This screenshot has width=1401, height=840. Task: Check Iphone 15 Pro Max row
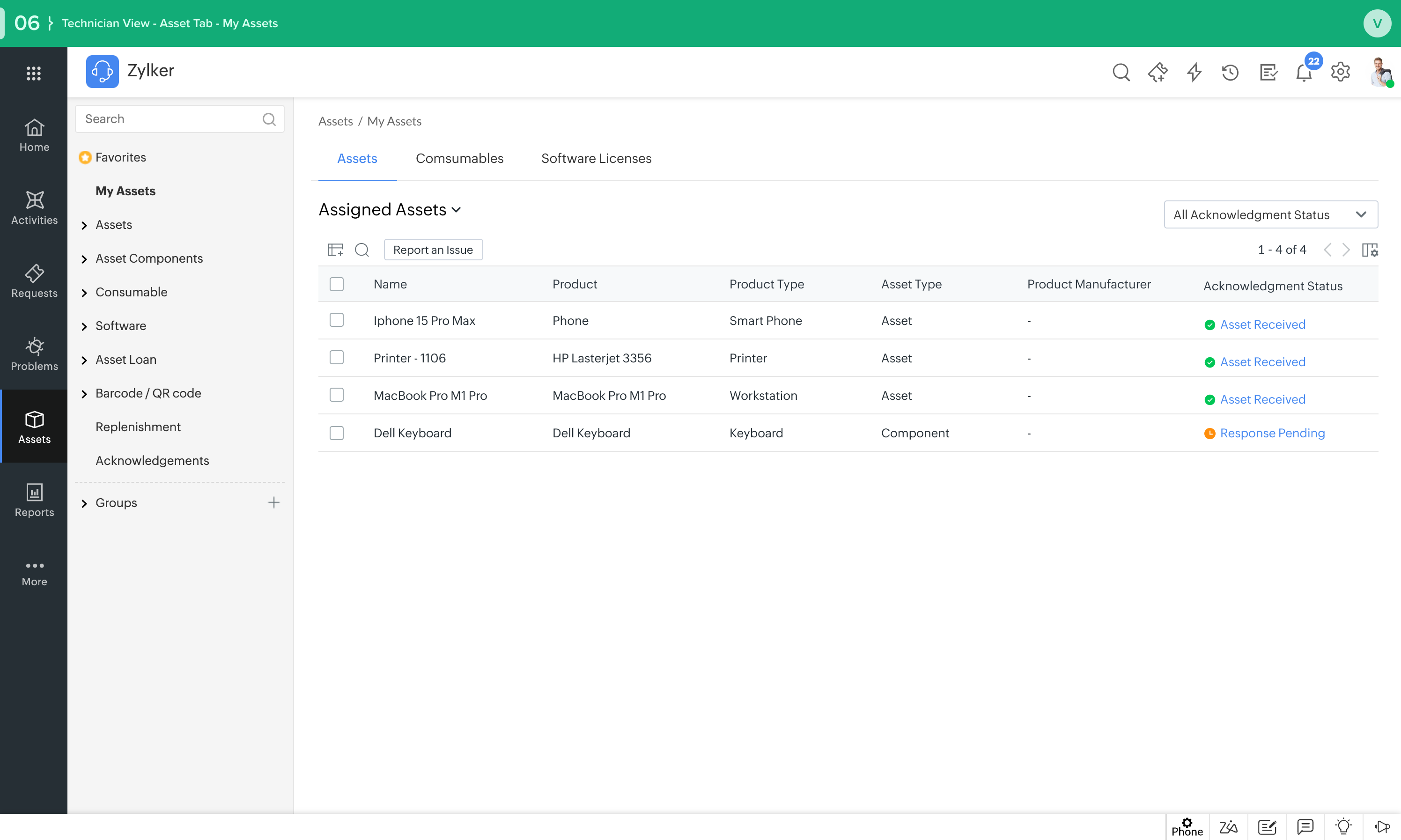click(x=337, y=320)
